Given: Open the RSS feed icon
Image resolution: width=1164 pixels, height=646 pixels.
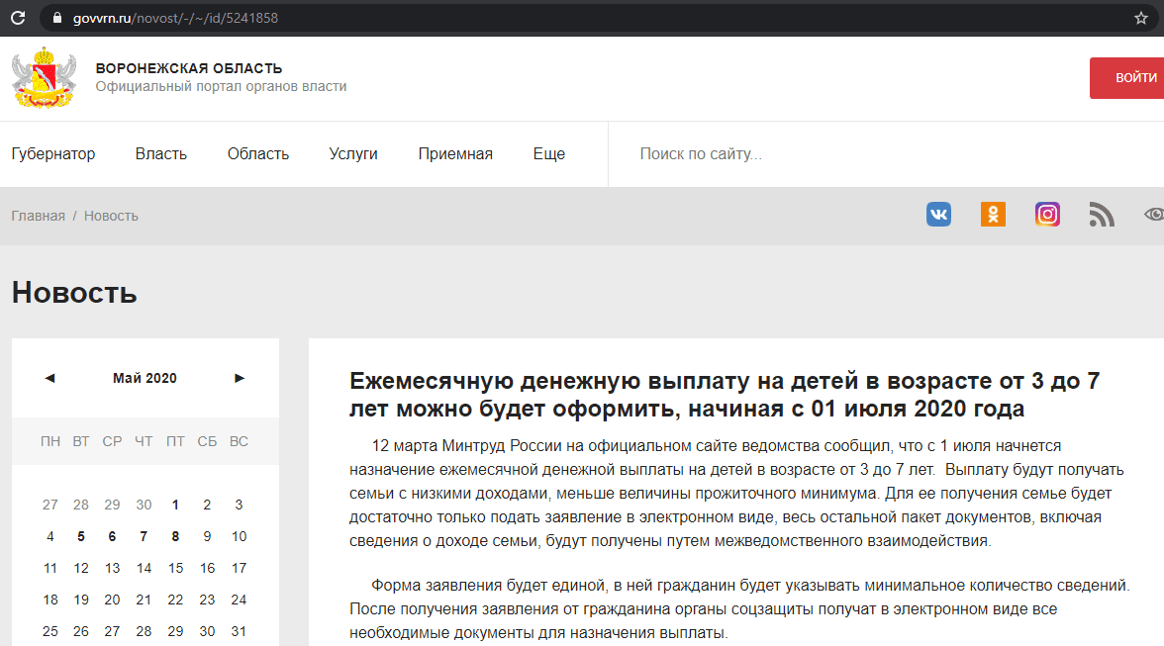Looking at the screenshot, I should click(1102, 215).
